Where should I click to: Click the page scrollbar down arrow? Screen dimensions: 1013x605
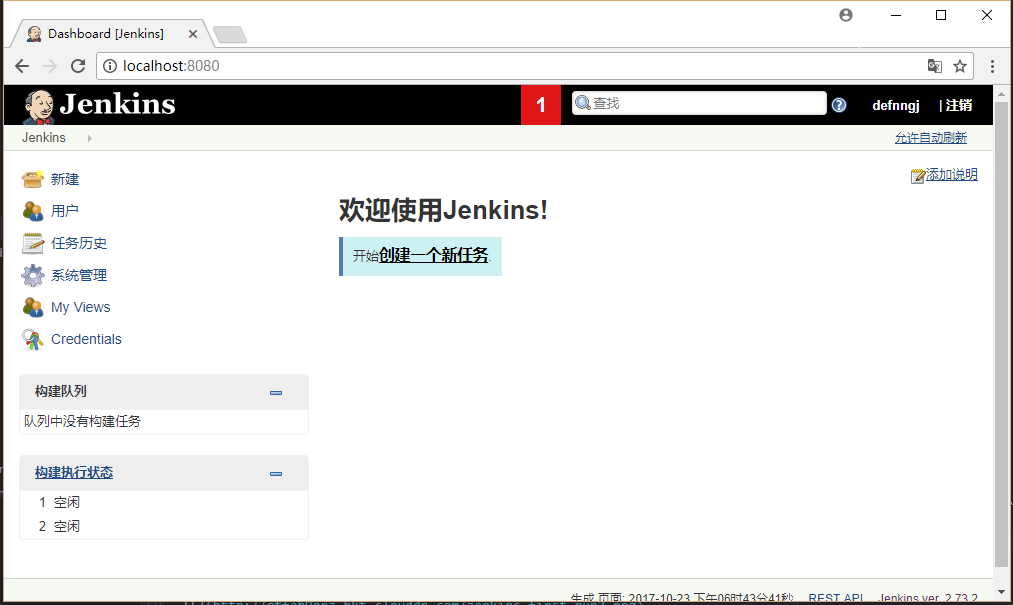coord(1001,592)
